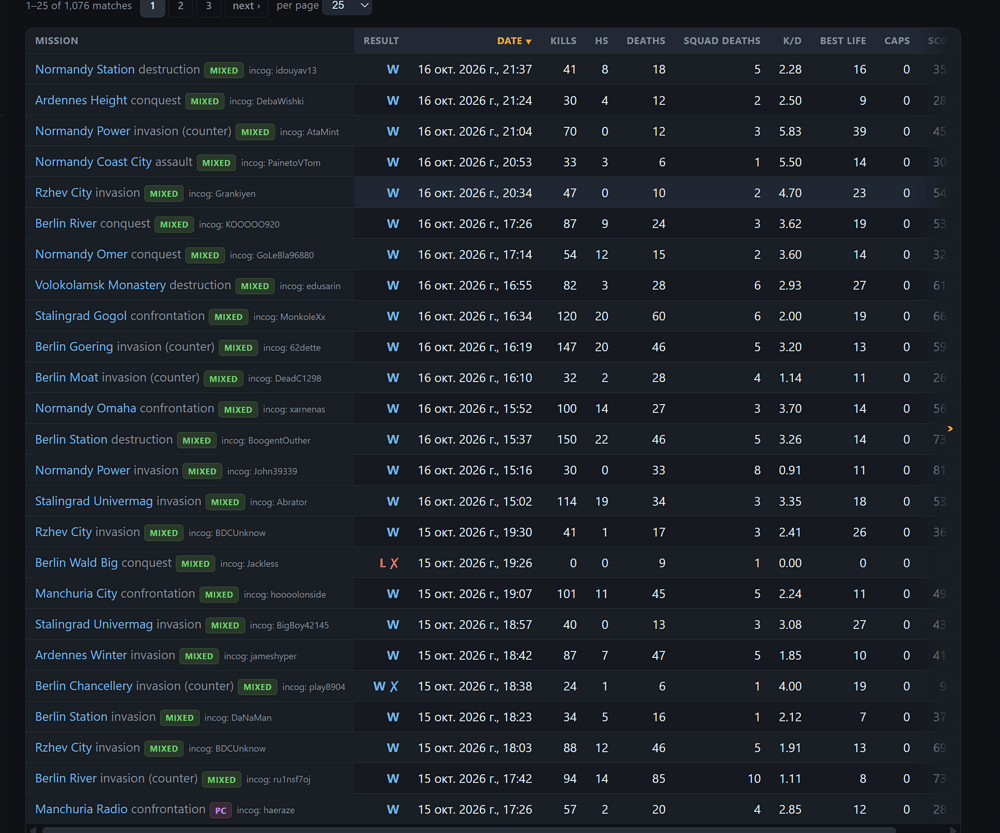The height and width of the screenshot is (833, 1000).
Task: Sort by the BEST LIFE column header
Action: (843, 41)
